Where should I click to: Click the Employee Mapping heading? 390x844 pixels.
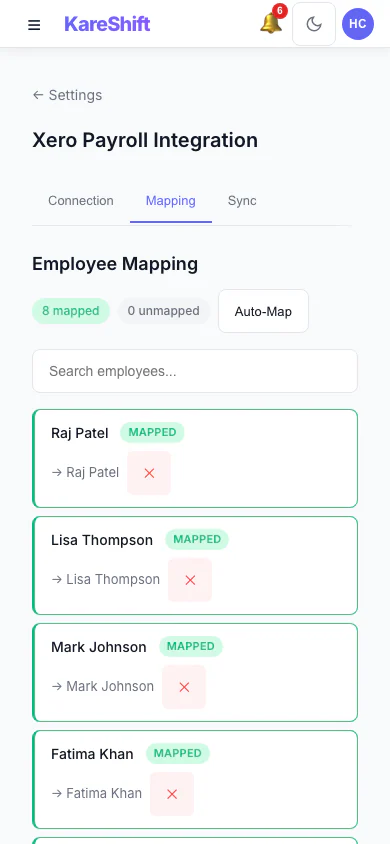[115, 264]
